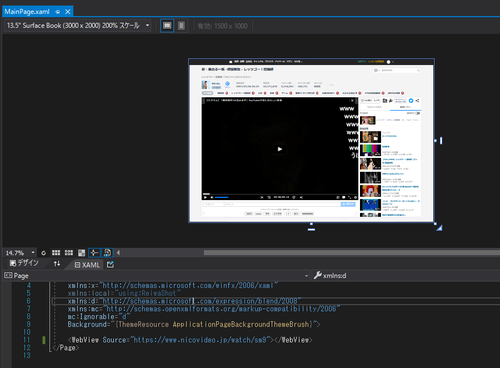The width and height of the screenshot is (500, 368).
Task: Pop out the XAML editor icon
Action: [x=110, y=264]
